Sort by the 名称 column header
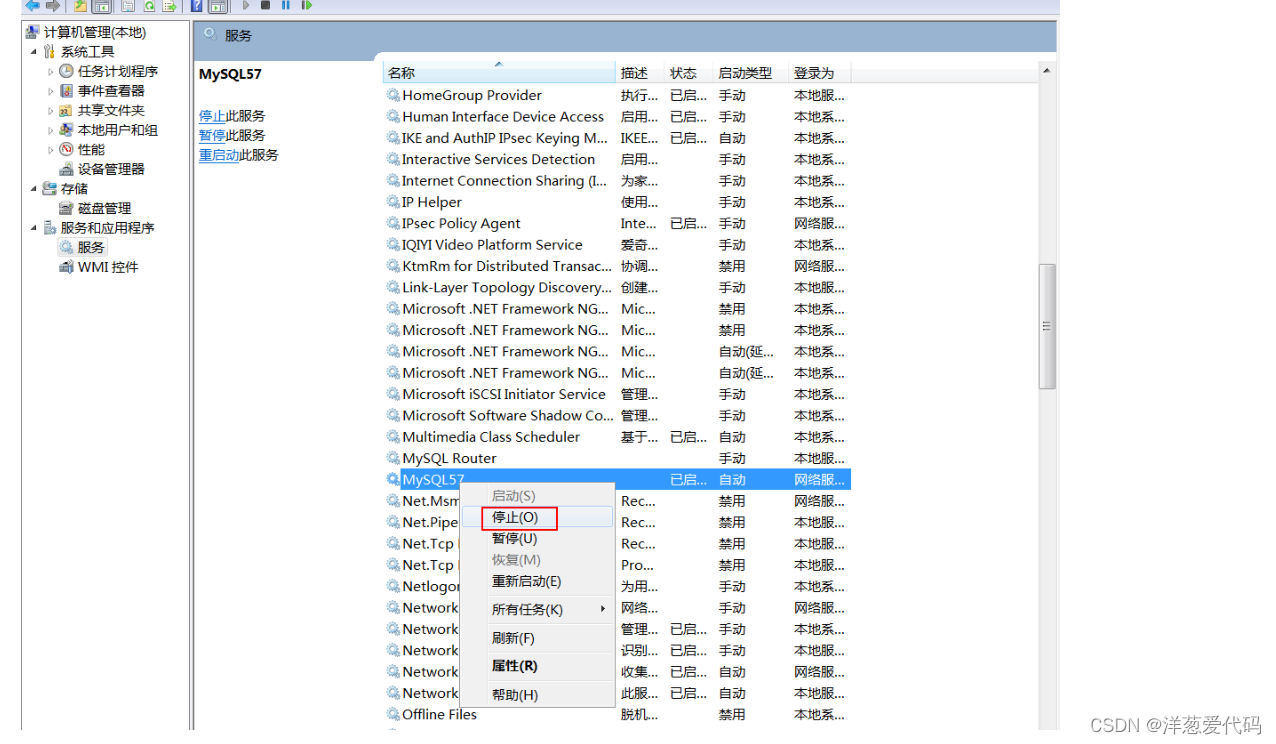 click(499, 73)
